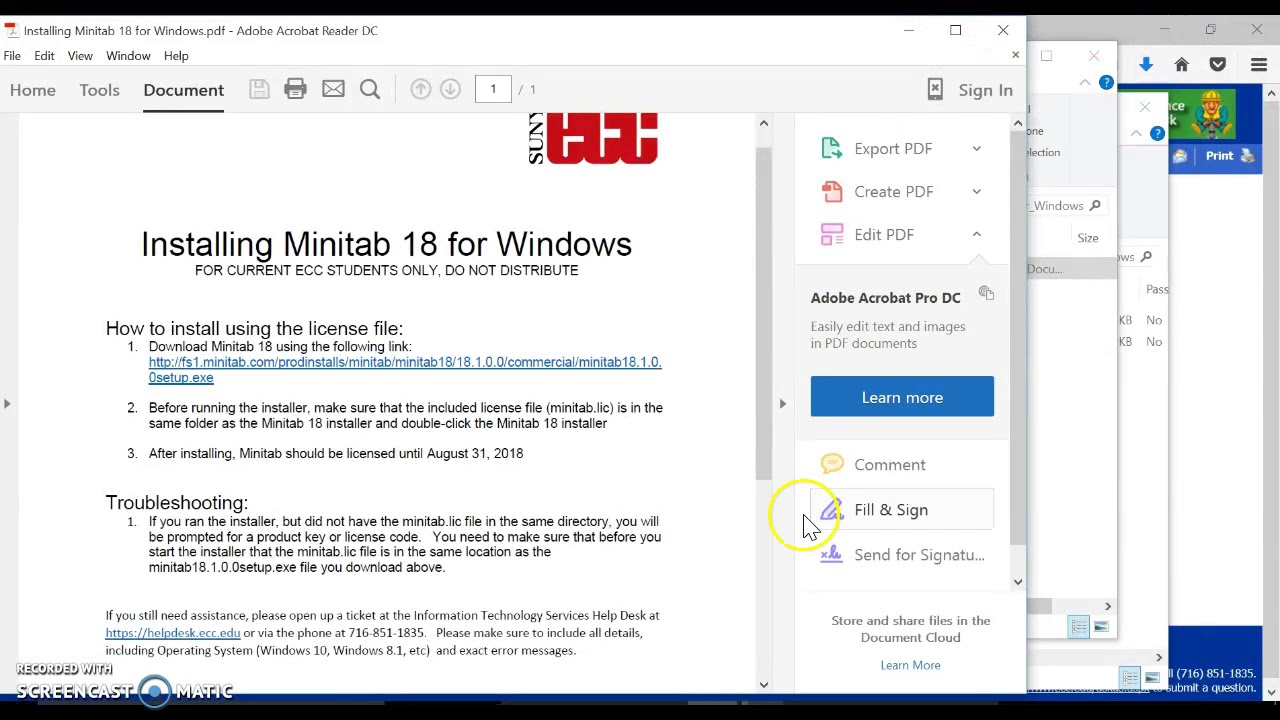
Task: Click the Home icon in browser toolbar
Action: coord(1182,64)
